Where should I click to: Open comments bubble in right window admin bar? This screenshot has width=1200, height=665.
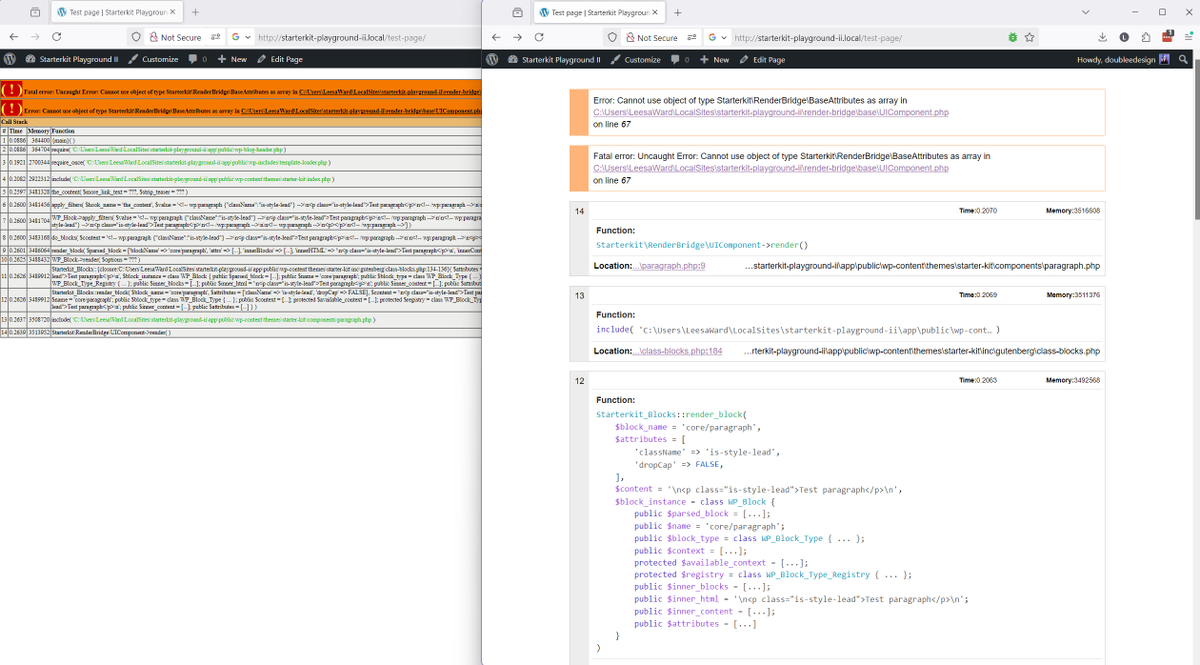tap(679, 59)
